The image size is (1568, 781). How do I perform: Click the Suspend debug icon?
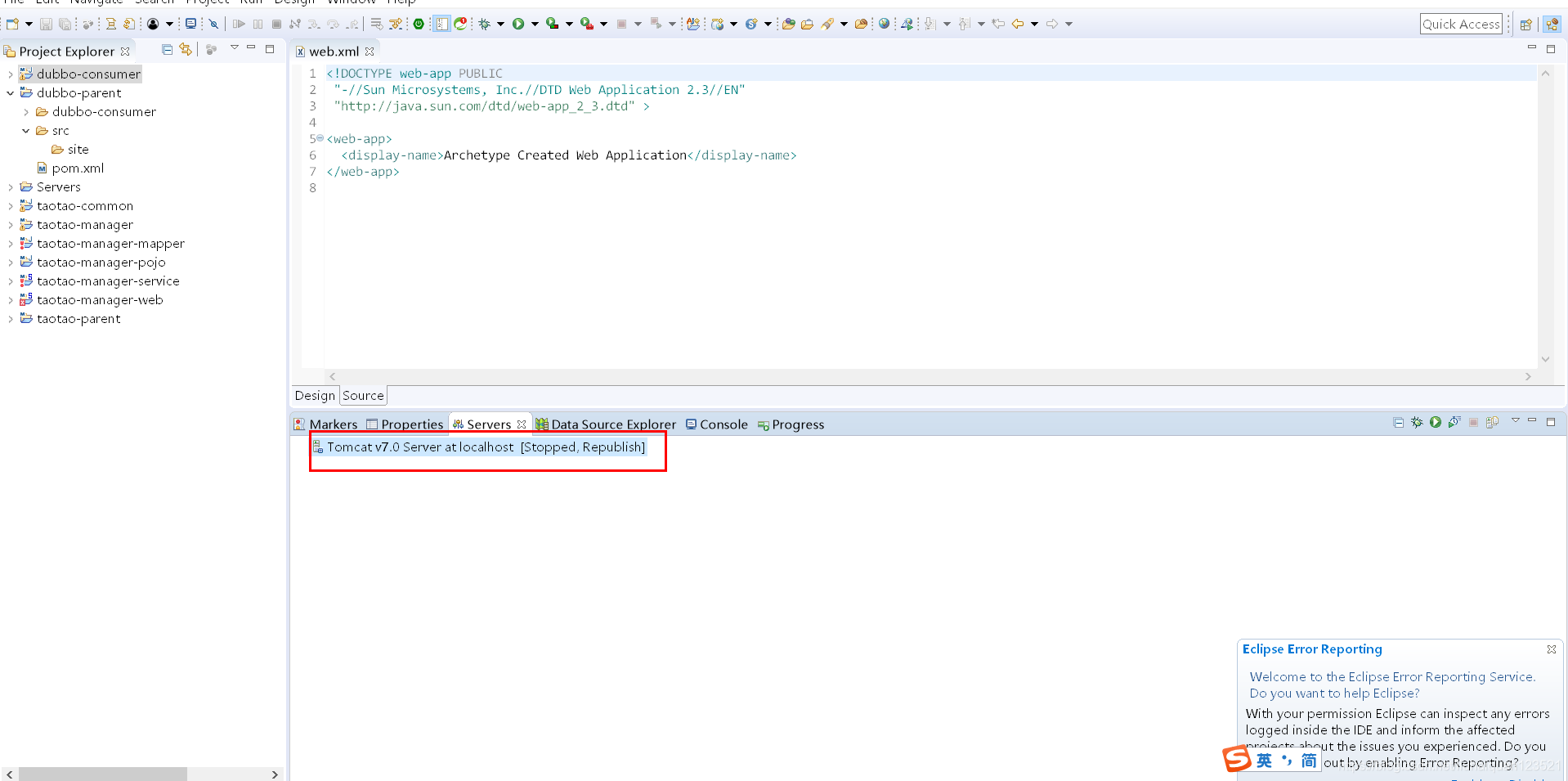pyautogui.click(x=258, y=24)
